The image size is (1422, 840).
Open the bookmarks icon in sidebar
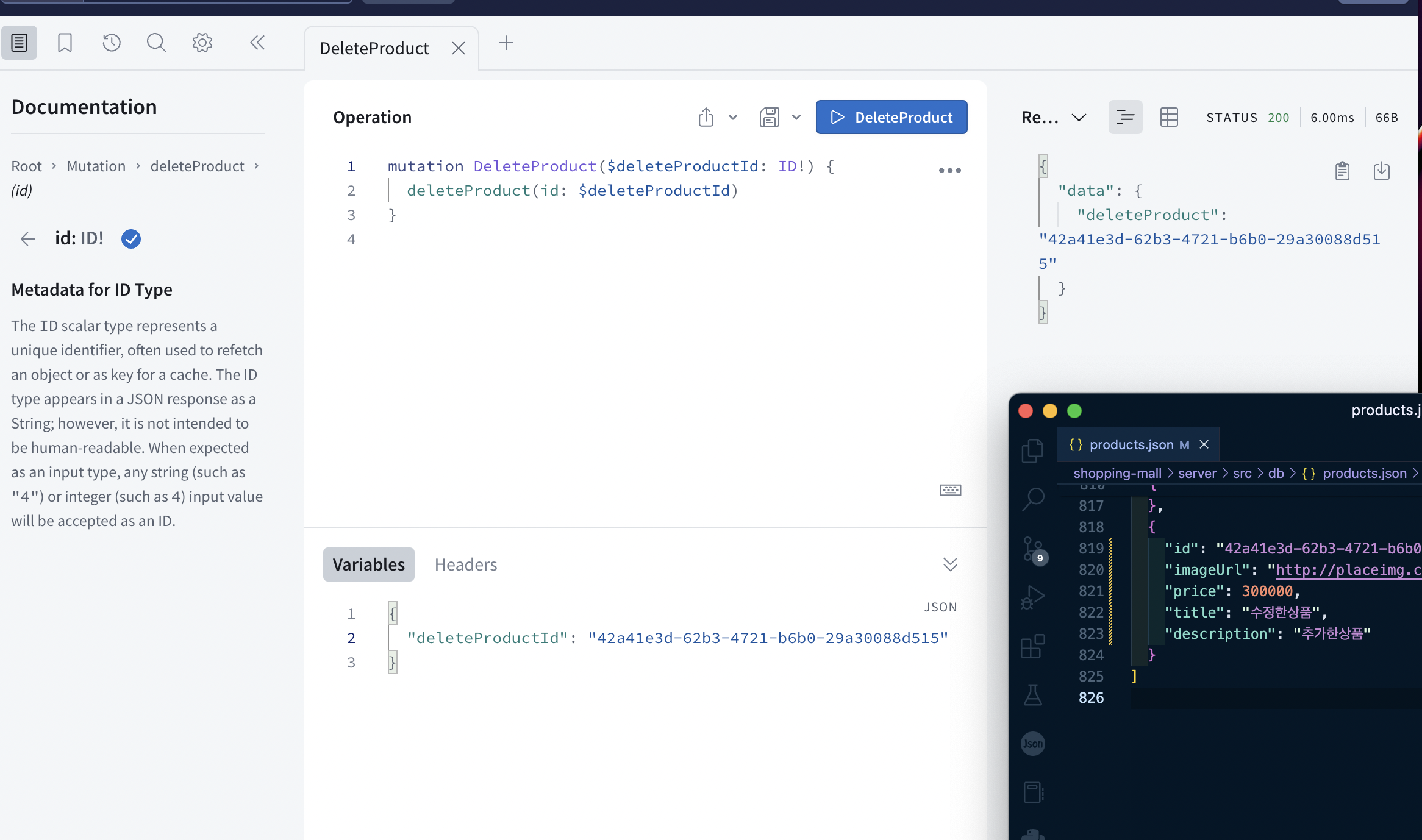click(65, 43)
